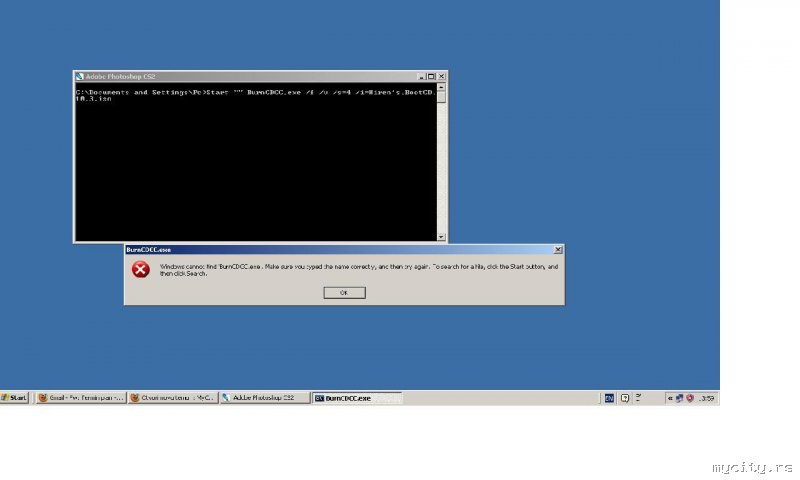Viewport: 800px width, 480px height.
Task: Open the command window's system menu icon
Action: 80,77
